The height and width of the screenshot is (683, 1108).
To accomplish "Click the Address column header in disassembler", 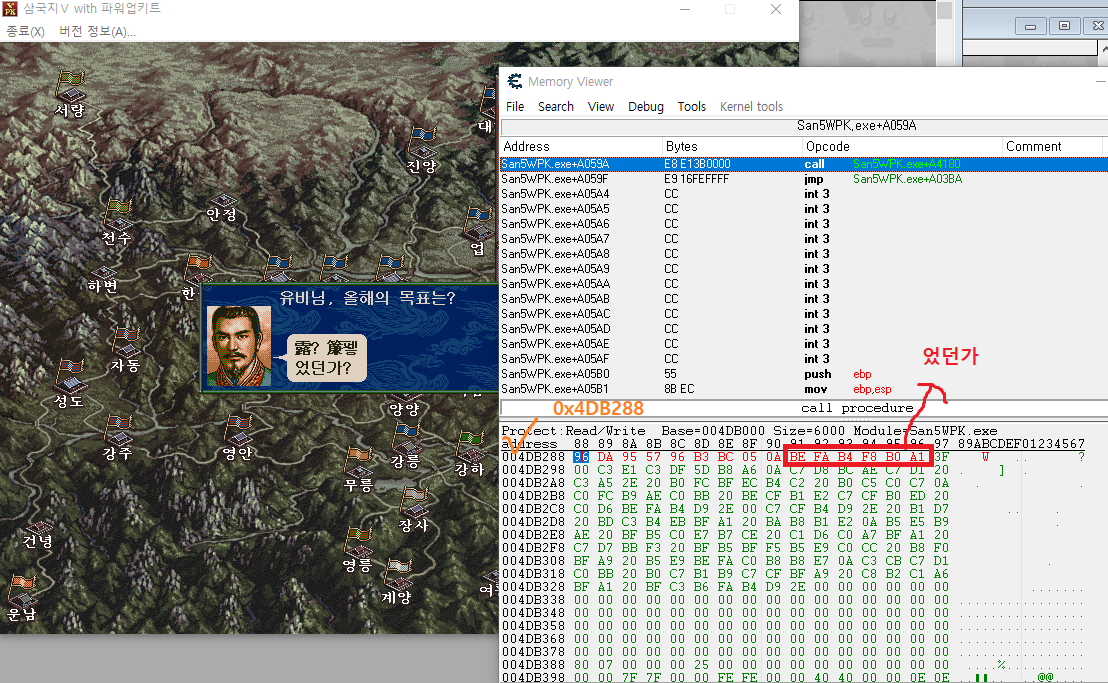I will click(582, 146).
